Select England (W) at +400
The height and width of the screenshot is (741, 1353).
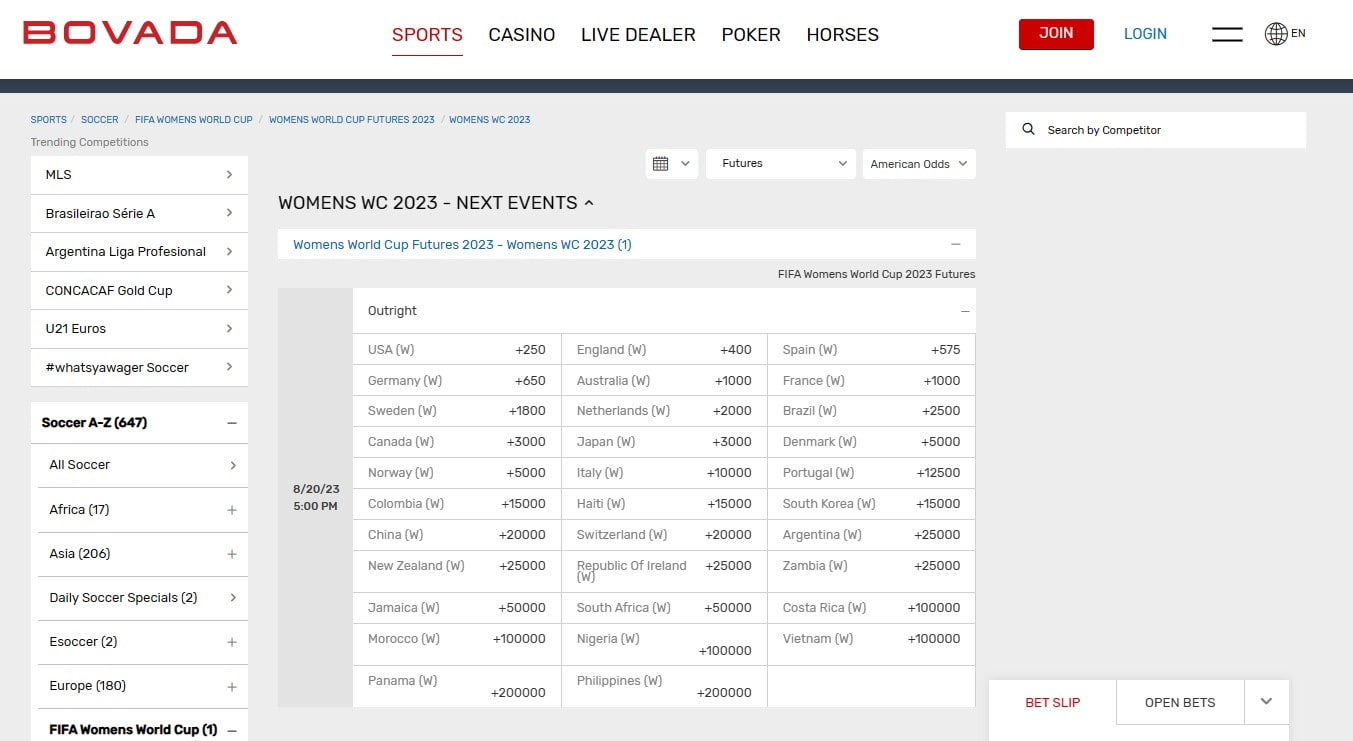[664, 350]
